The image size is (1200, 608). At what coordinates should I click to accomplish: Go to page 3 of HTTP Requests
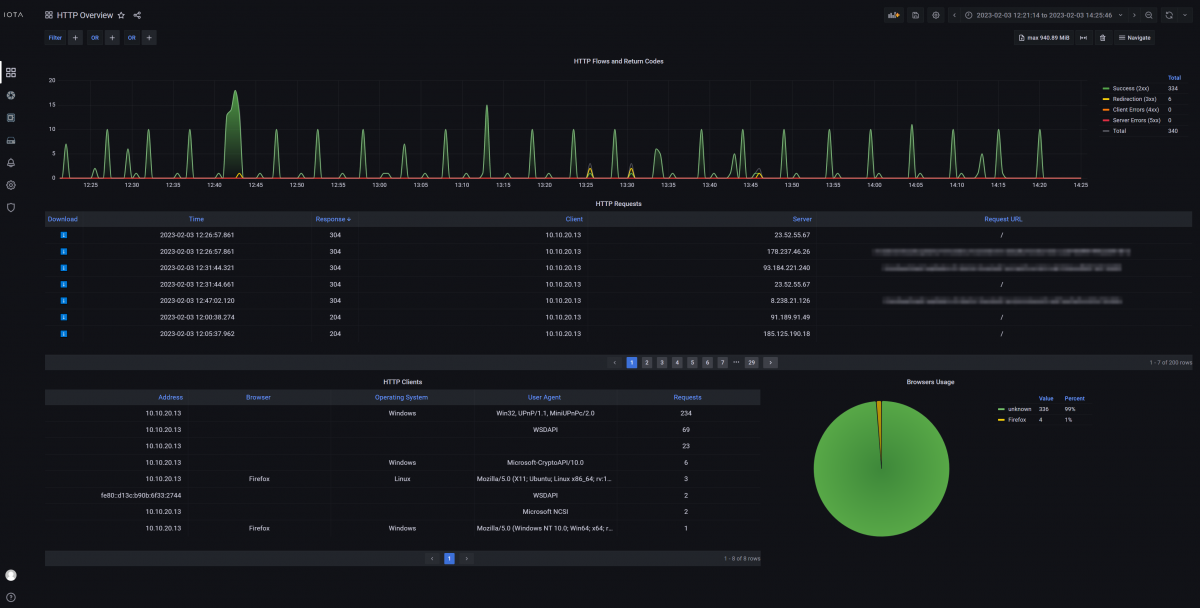tap(662, 362)
